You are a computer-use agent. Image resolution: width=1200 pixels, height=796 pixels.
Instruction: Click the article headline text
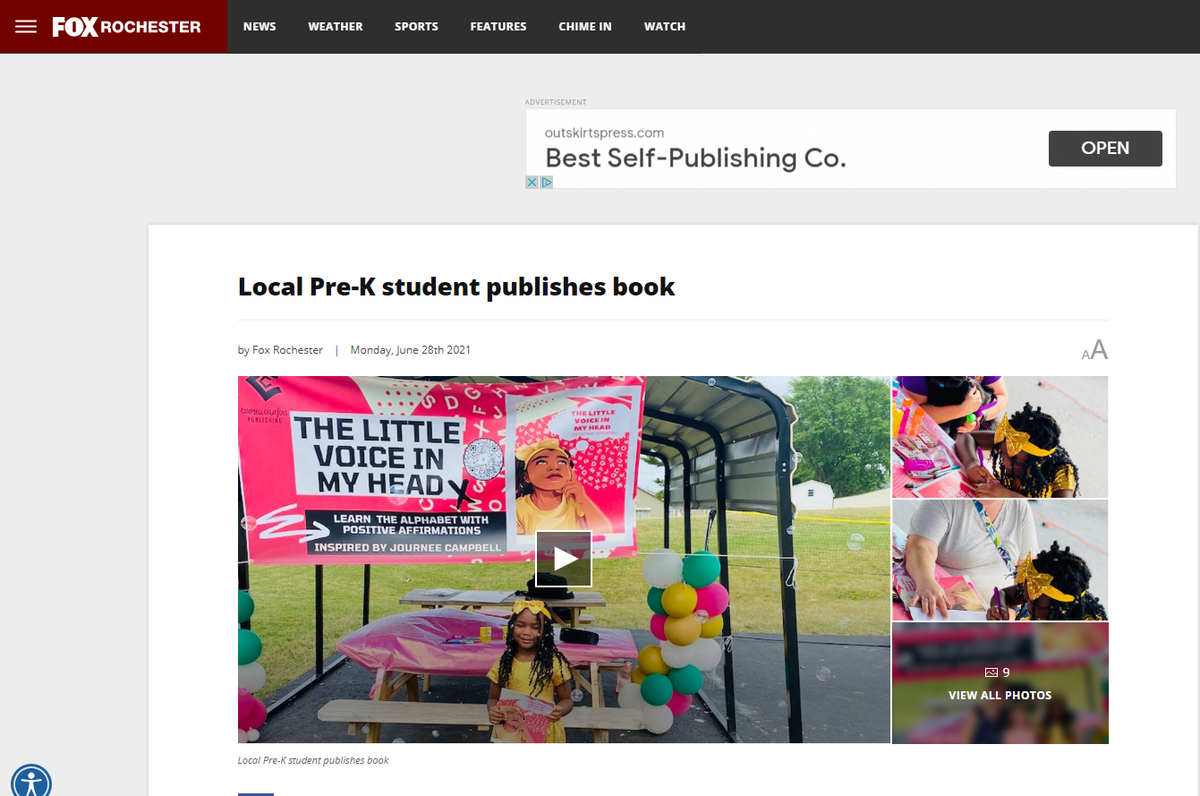click(456, 287)
